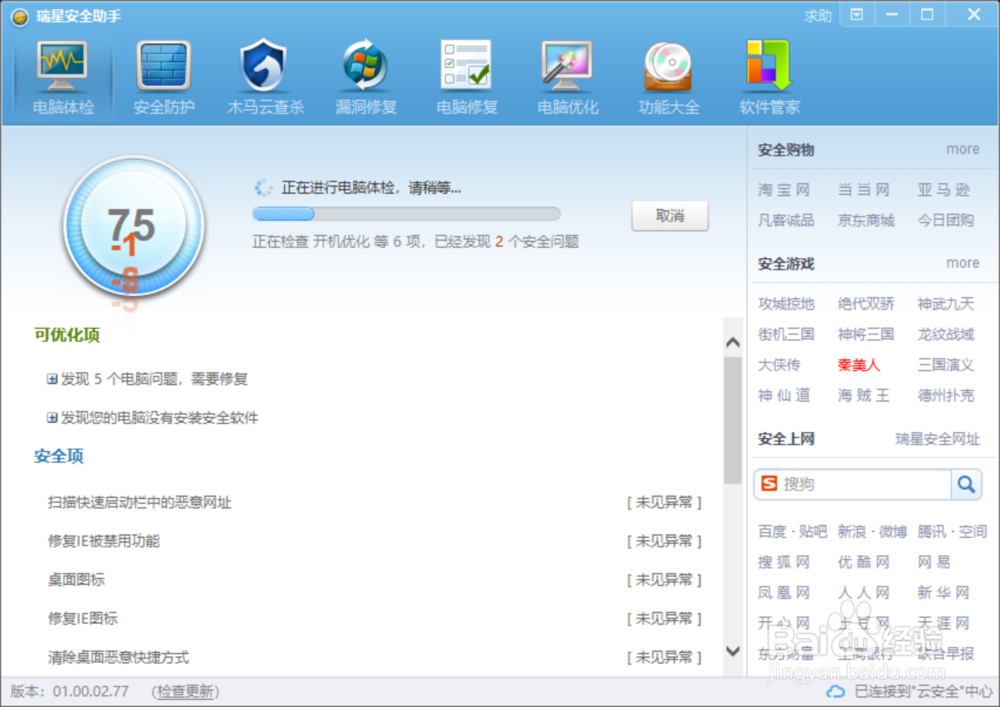Screen dimensions: 1000x707
Task: Open 淘宝网 shopping link
Action: point(784,189)
